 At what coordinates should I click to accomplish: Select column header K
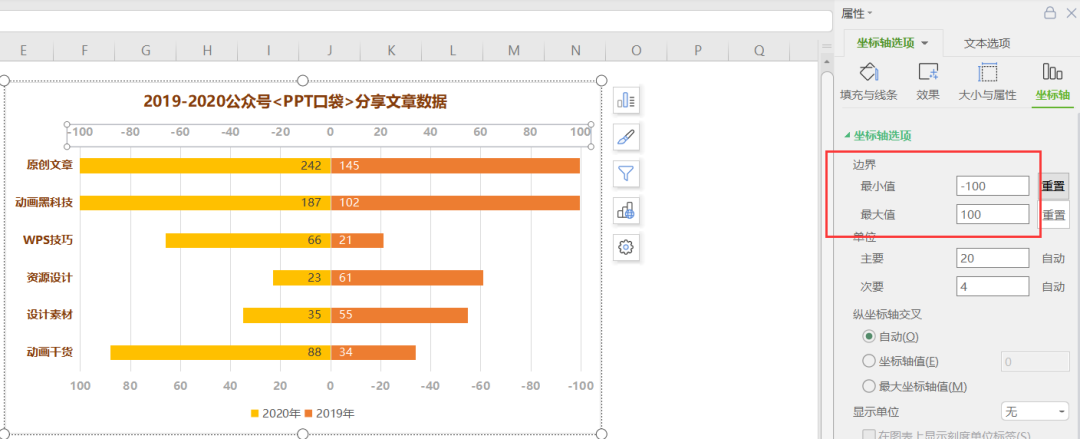click(x=391, y=50)
